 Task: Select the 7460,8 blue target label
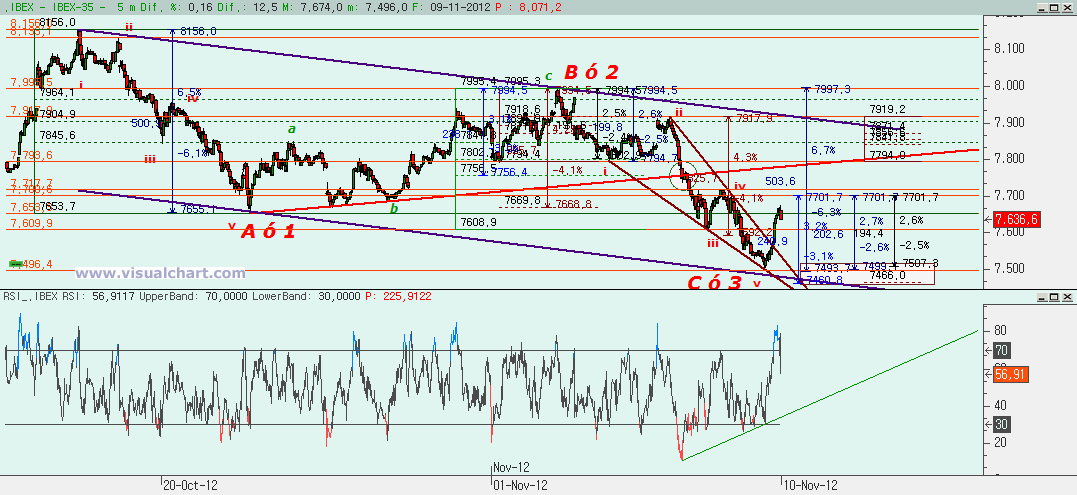824,280
